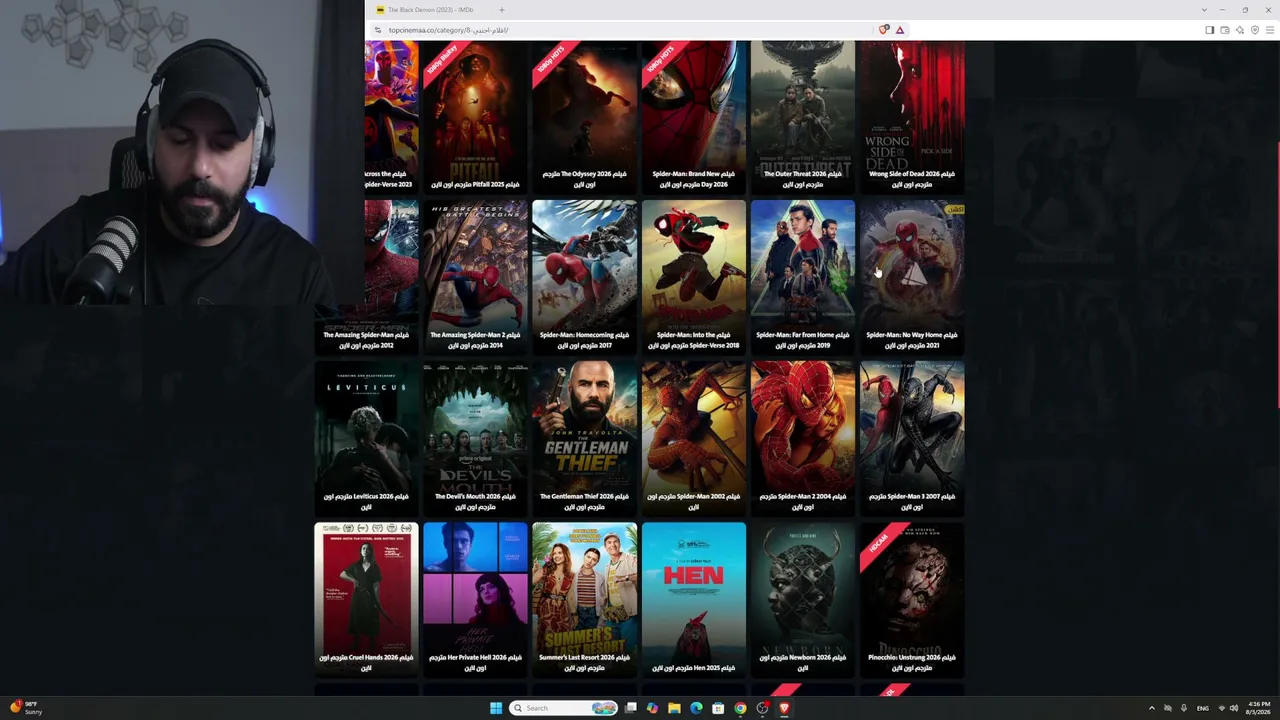
Task: Expand the tab search chevron
Action: pyautogui.click(x=1204, y=10)
